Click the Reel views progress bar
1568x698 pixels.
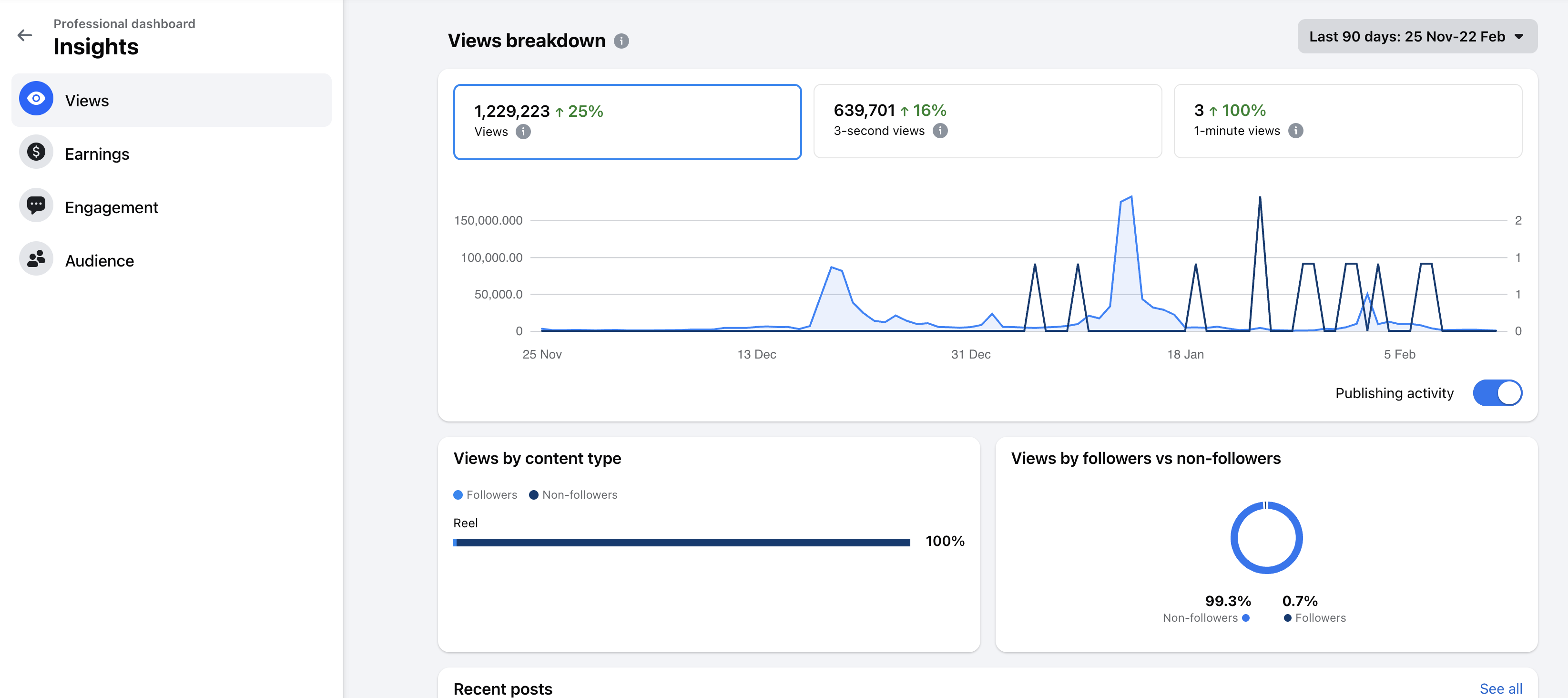point(681,542)
